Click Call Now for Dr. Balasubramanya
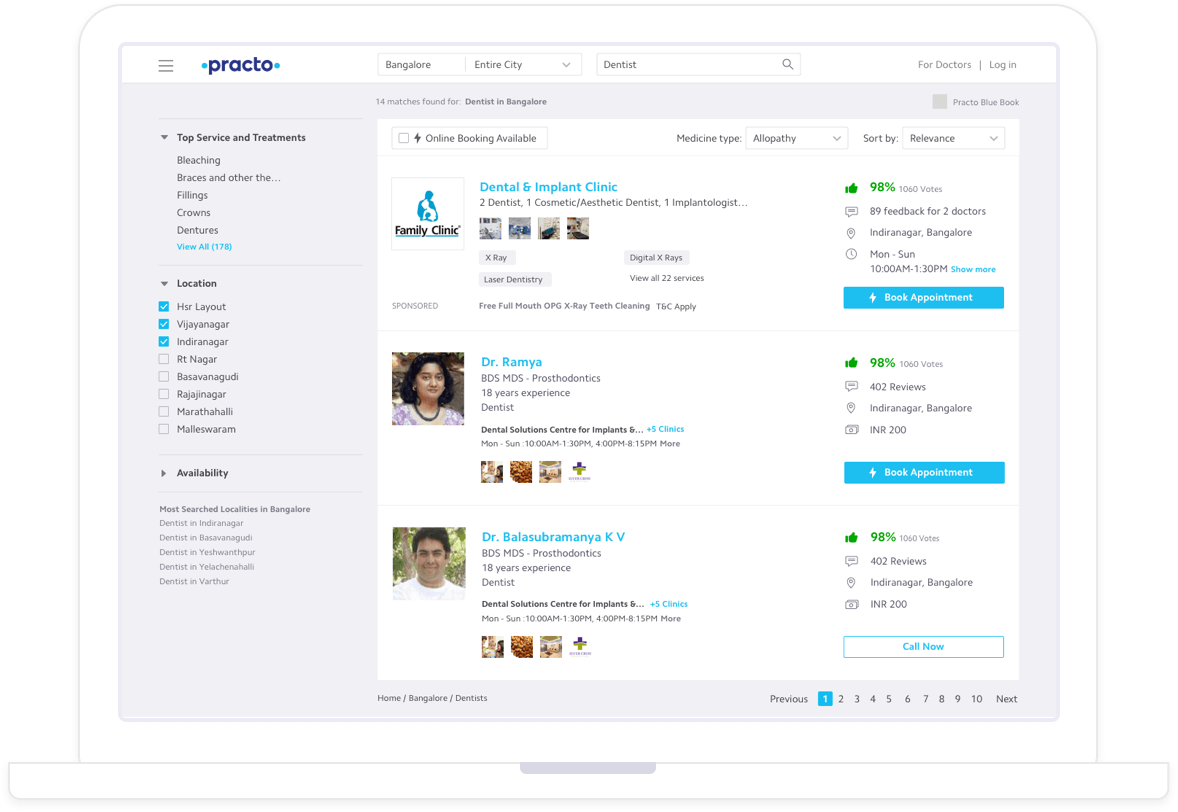Viewport: 1178px width, 812px height. [x=923, y=647]
